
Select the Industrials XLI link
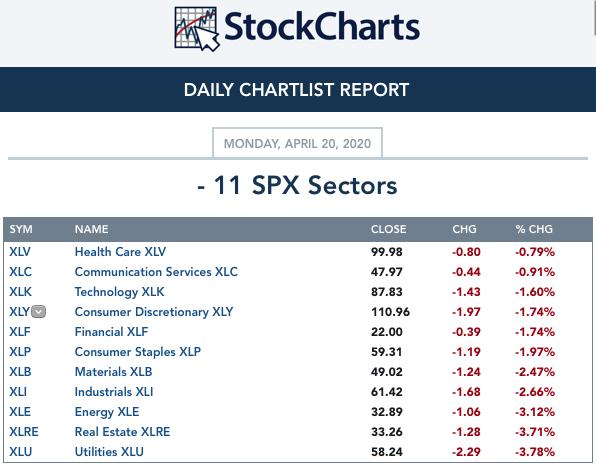click(114, 392)
